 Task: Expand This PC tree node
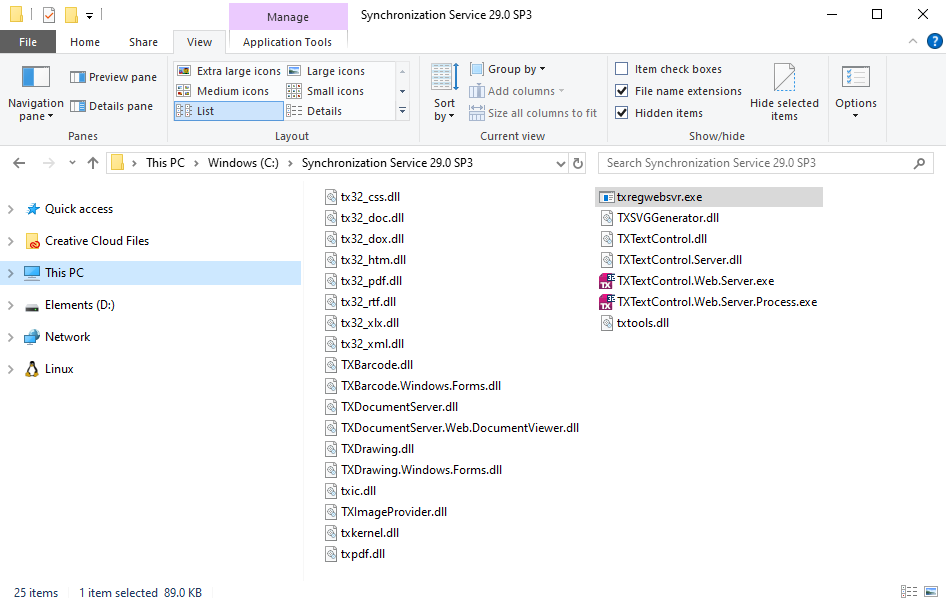(10, 273)
